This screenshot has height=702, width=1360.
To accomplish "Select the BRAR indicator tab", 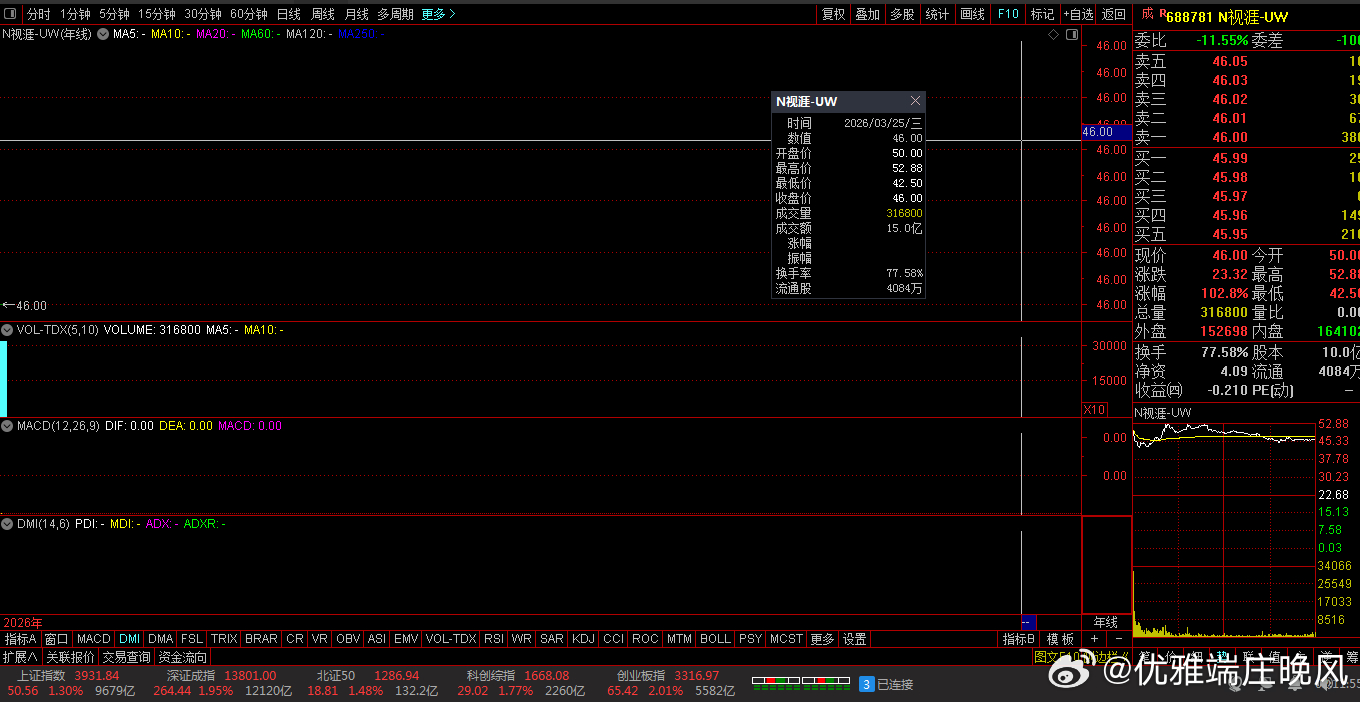I will pos(261,639).
